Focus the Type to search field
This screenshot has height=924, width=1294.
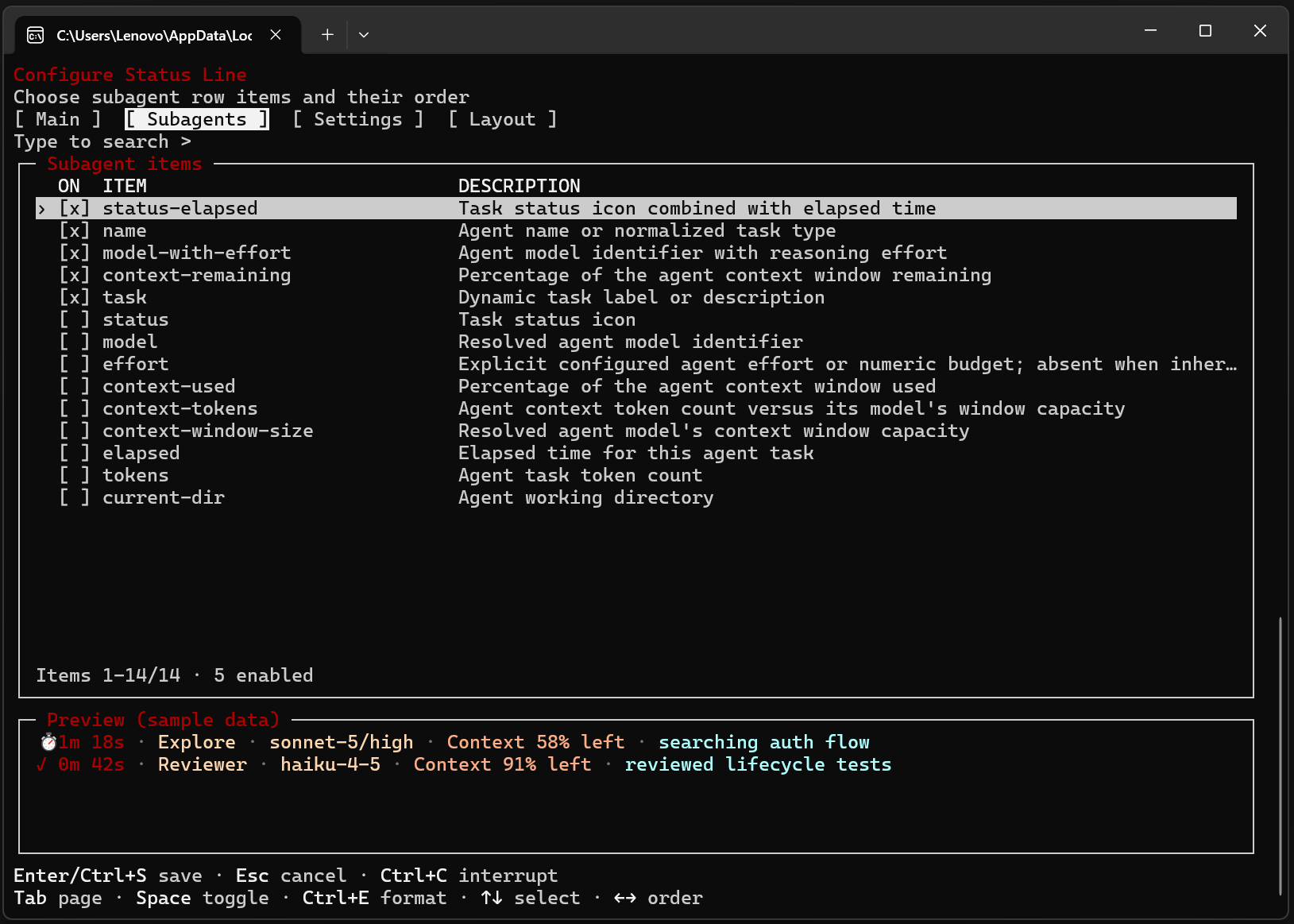(x=102, y=141)
